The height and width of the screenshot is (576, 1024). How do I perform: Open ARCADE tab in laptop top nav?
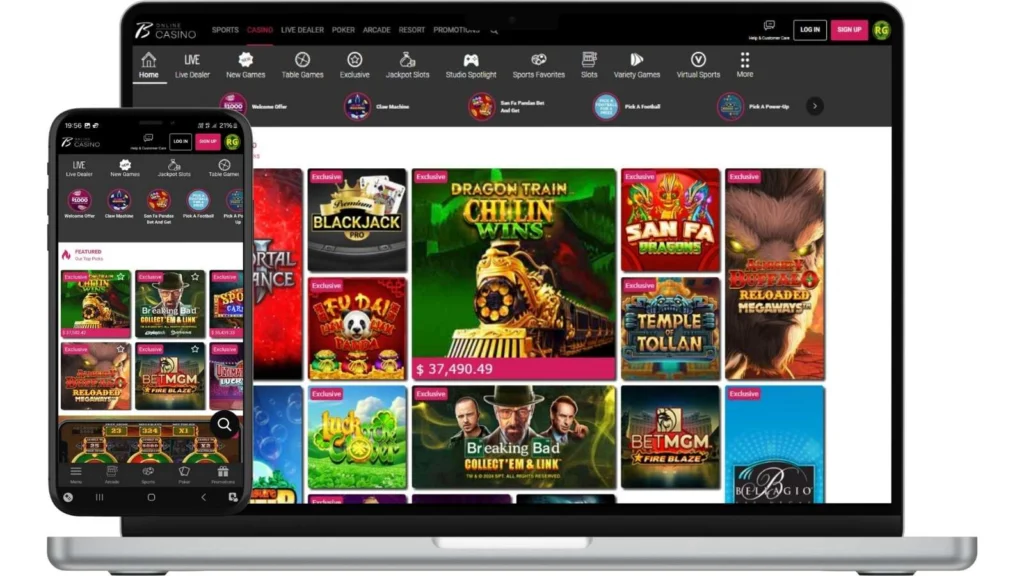[377, 30]
